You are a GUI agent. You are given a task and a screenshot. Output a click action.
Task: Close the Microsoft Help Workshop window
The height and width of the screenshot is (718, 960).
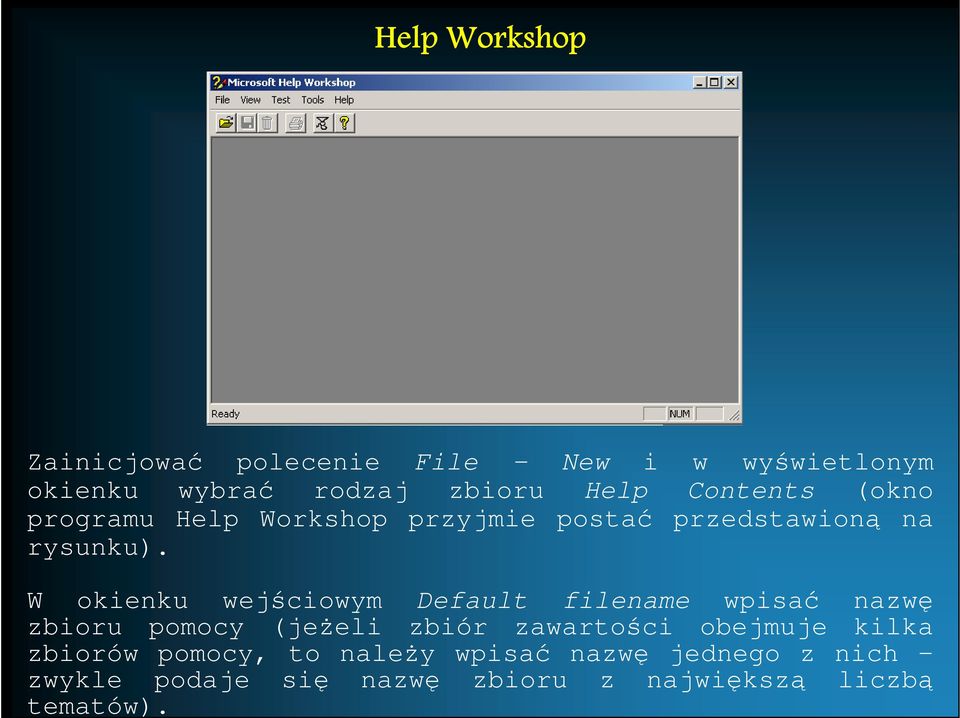730,82
